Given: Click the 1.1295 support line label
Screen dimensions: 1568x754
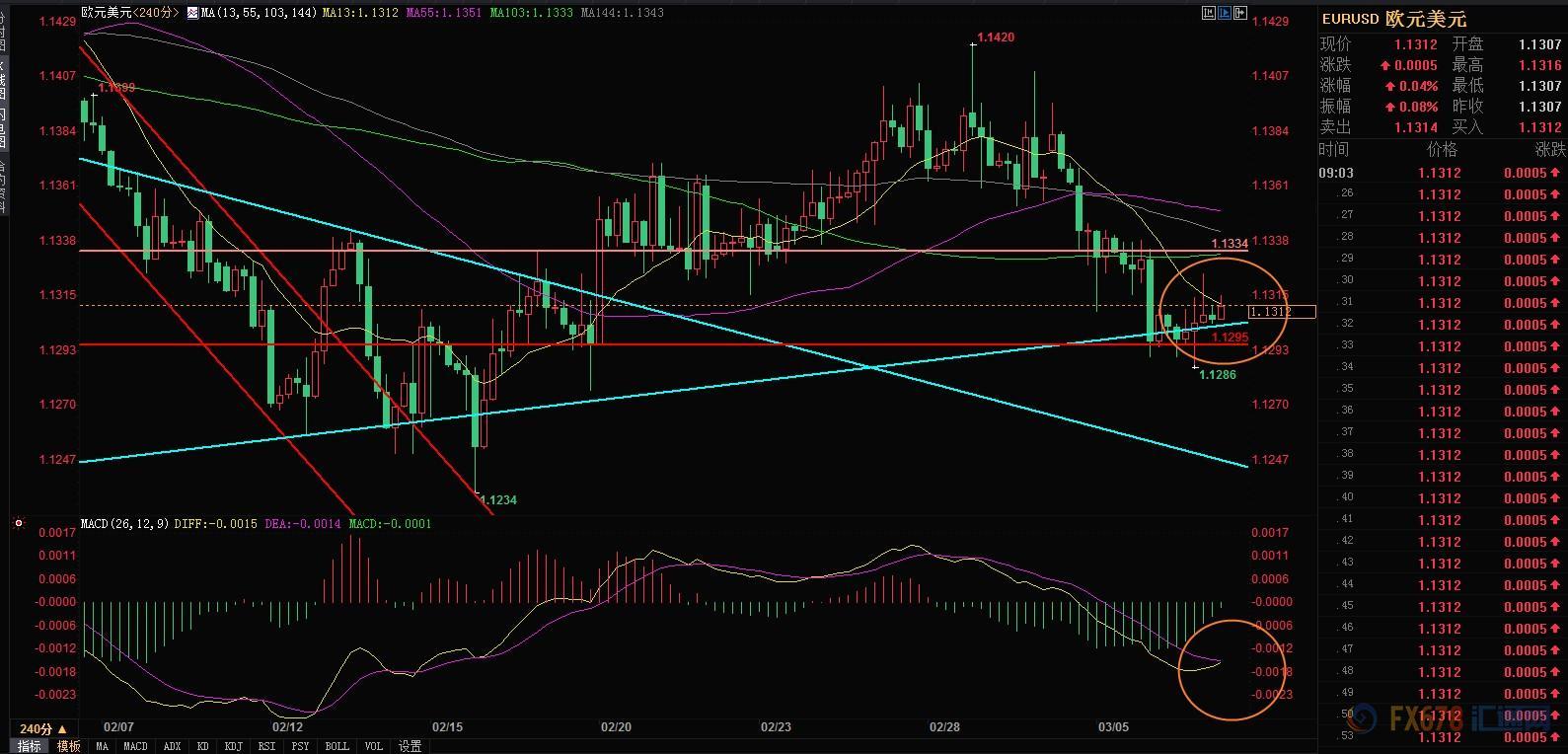Looking at the screenshot, I should coord(1230,338).
